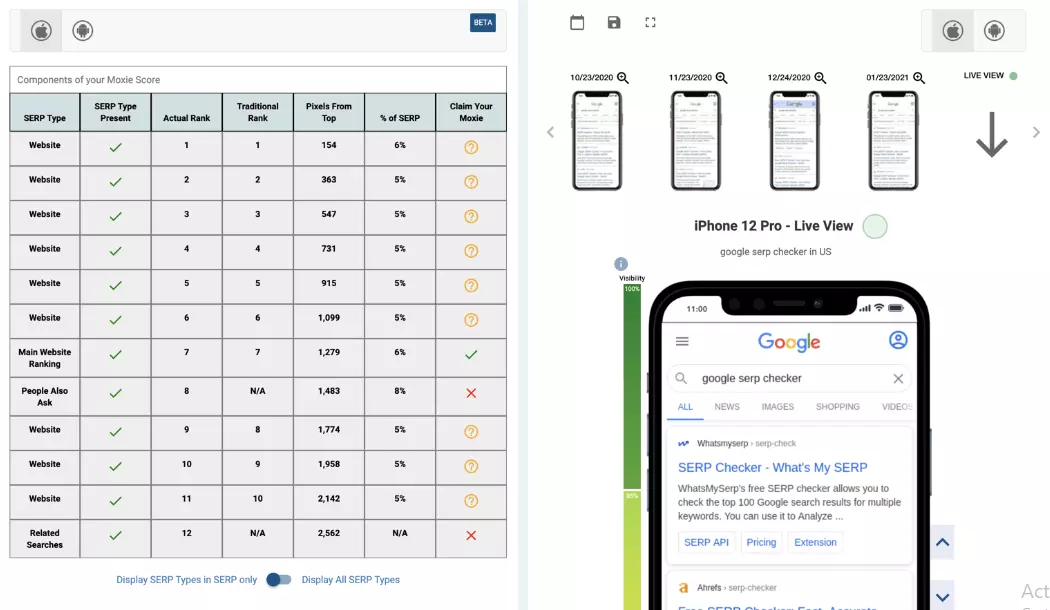The height and width of the screenshot is (610, 1050).
Task: Open the 12/24/2020 phone snapshot thumbnail
Action: (795, 141)
